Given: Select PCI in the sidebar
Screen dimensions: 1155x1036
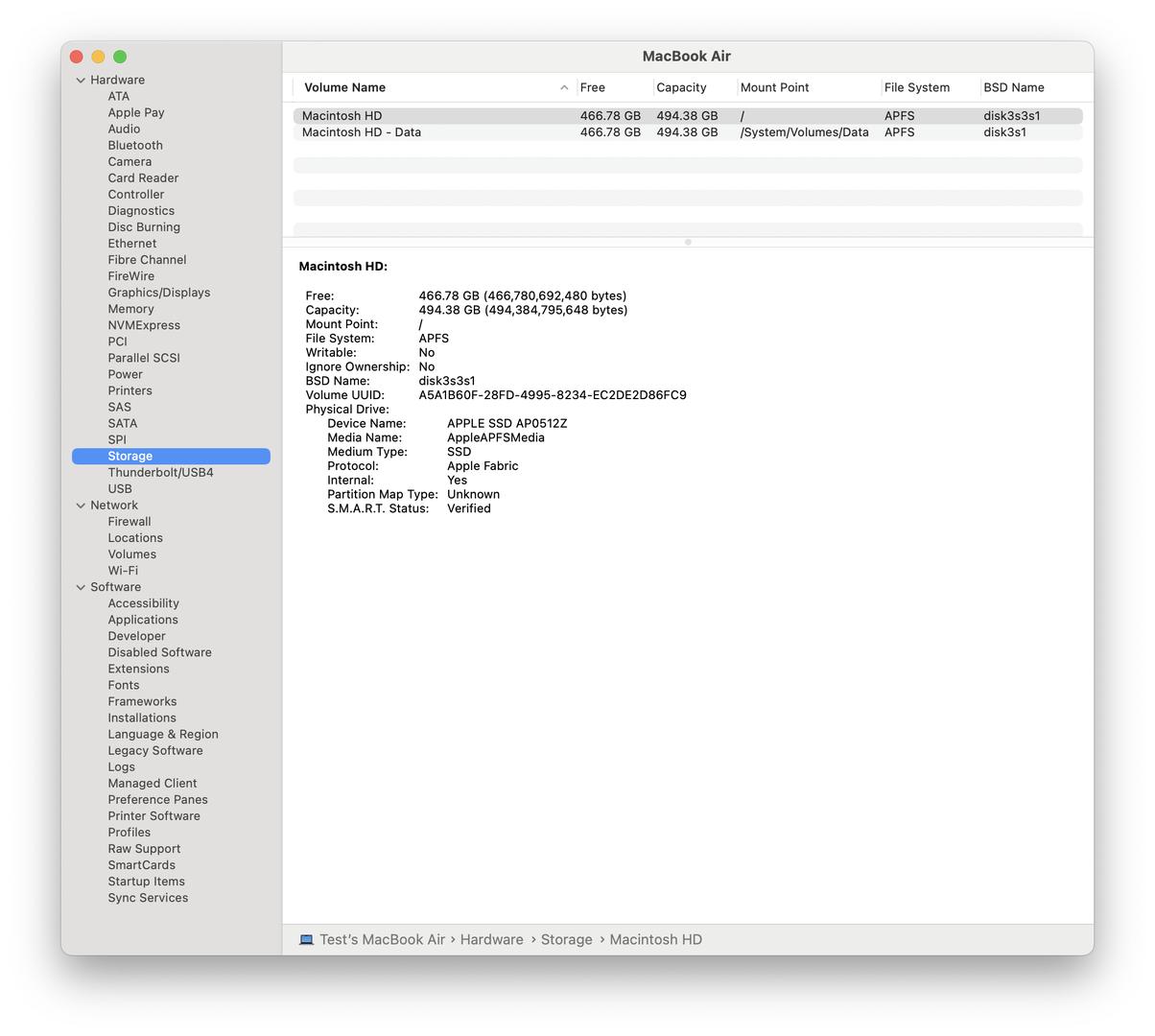Looking at the screenshot, I should point(117,341).
